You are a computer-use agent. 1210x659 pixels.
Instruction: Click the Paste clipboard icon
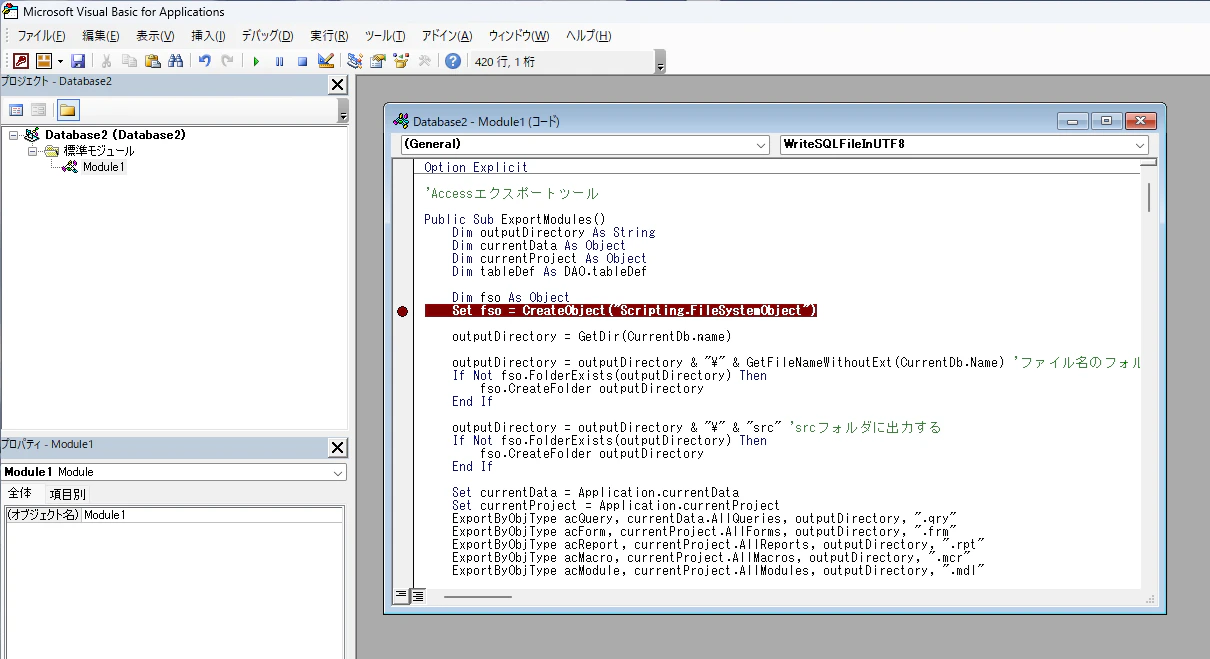(x=152, y=61)
